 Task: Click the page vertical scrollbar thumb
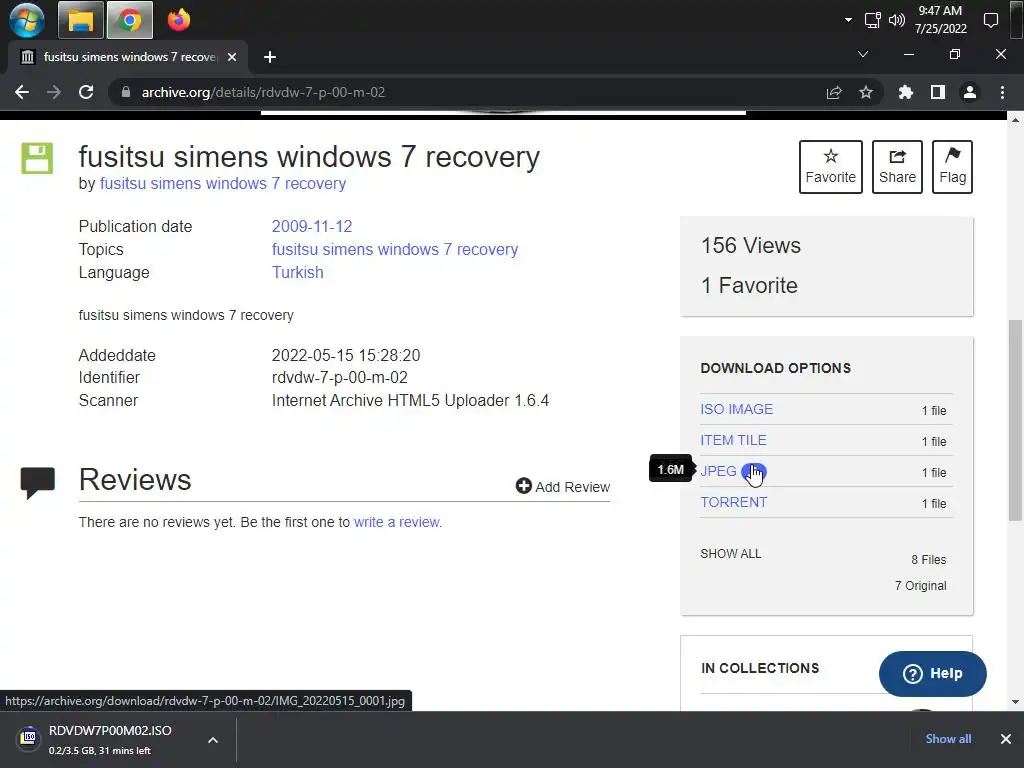coord(1014,419)
